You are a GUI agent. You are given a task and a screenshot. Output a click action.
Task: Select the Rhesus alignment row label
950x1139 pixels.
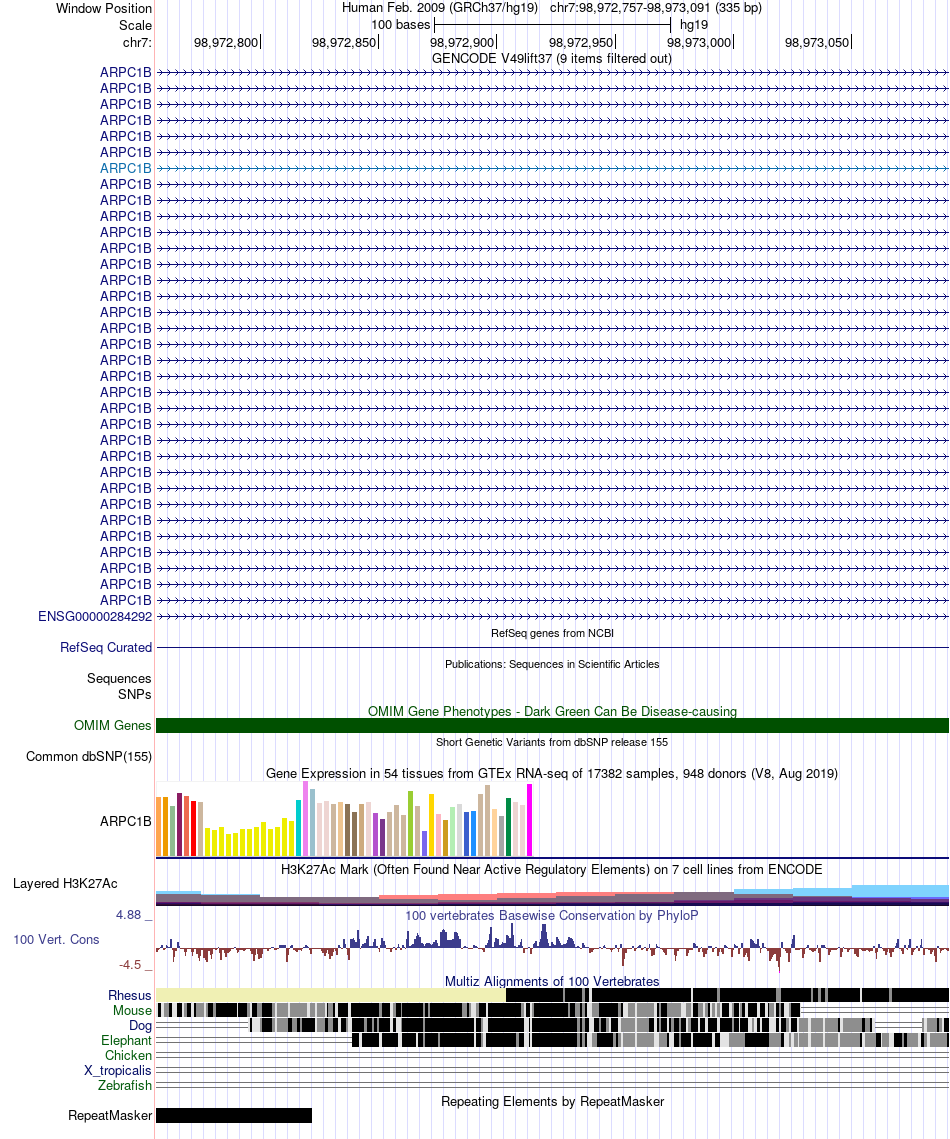(130, 995)
